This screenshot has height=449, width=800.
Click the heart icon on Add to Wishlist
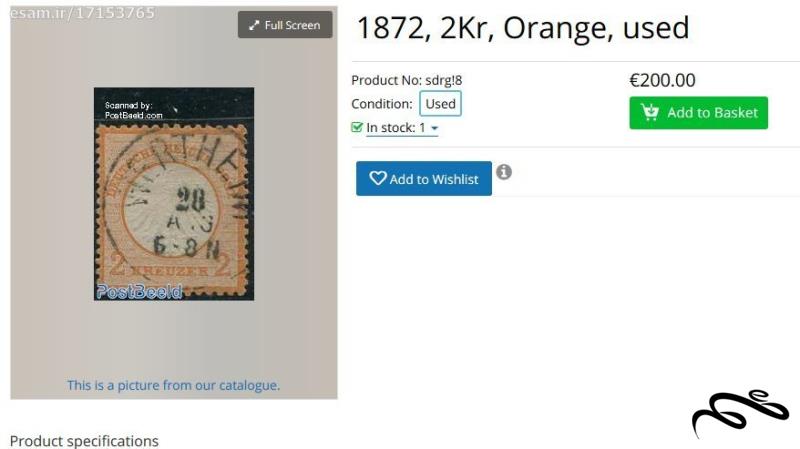click(x=378, y=178)
